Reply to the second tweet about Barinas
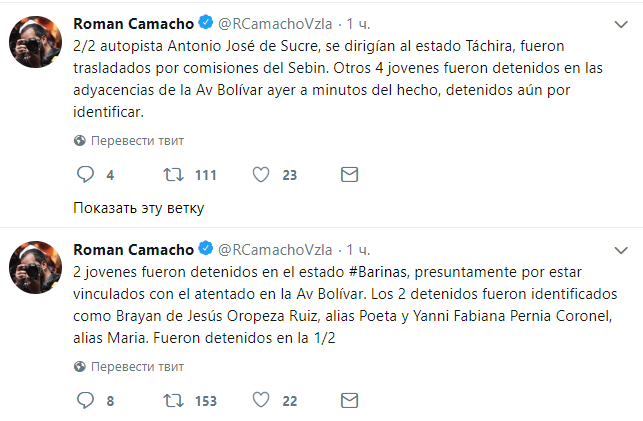The width and height of the screenshot is (643, 421). [x=84, y=401]
